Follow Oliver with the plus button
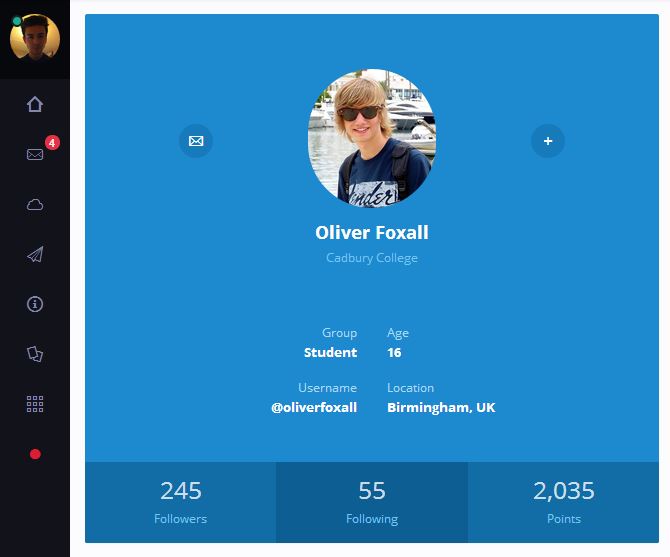 coord(548,141)
